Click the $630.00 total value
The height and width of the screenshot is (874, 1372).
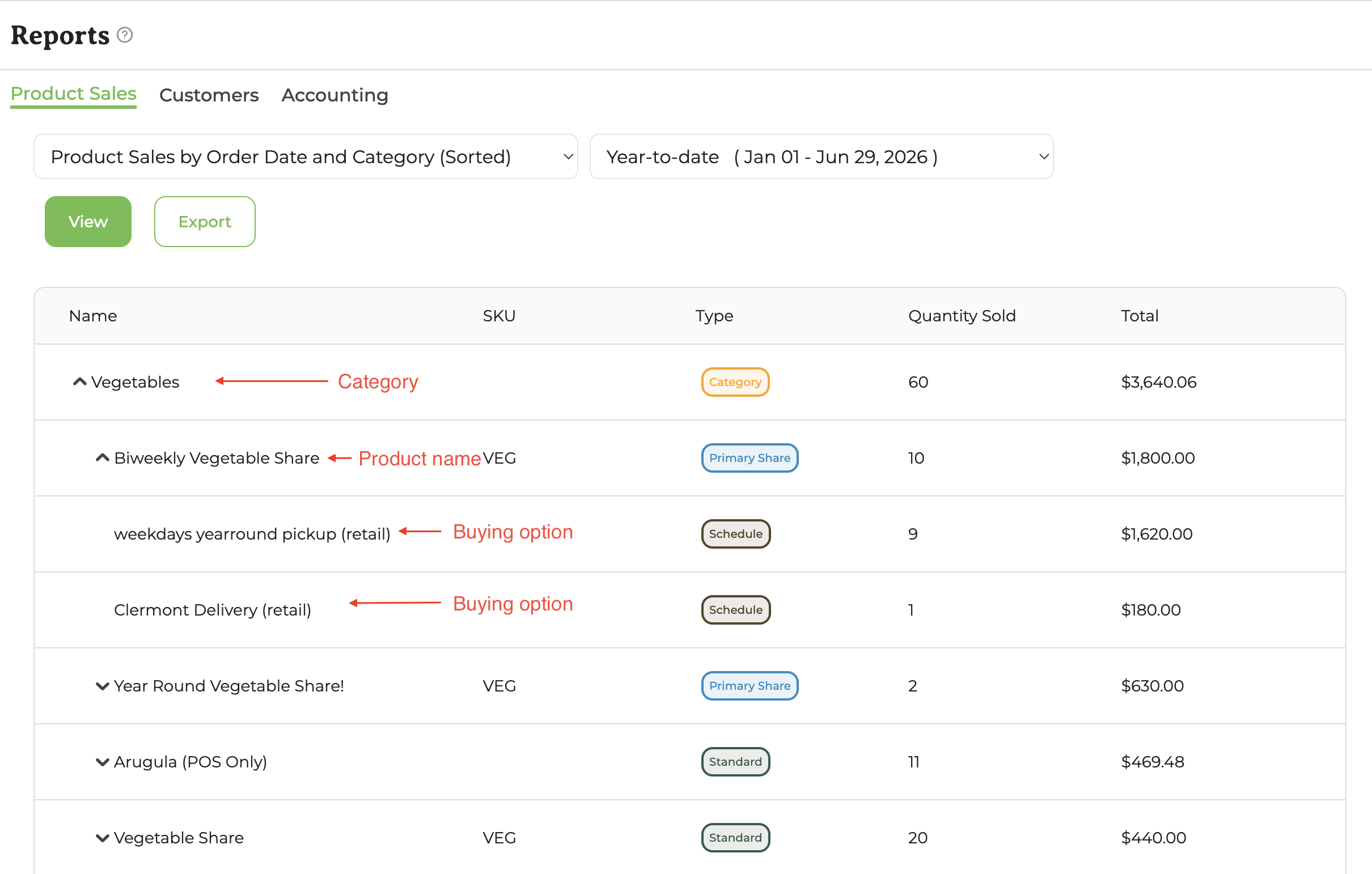click(x=1152, y=686)
